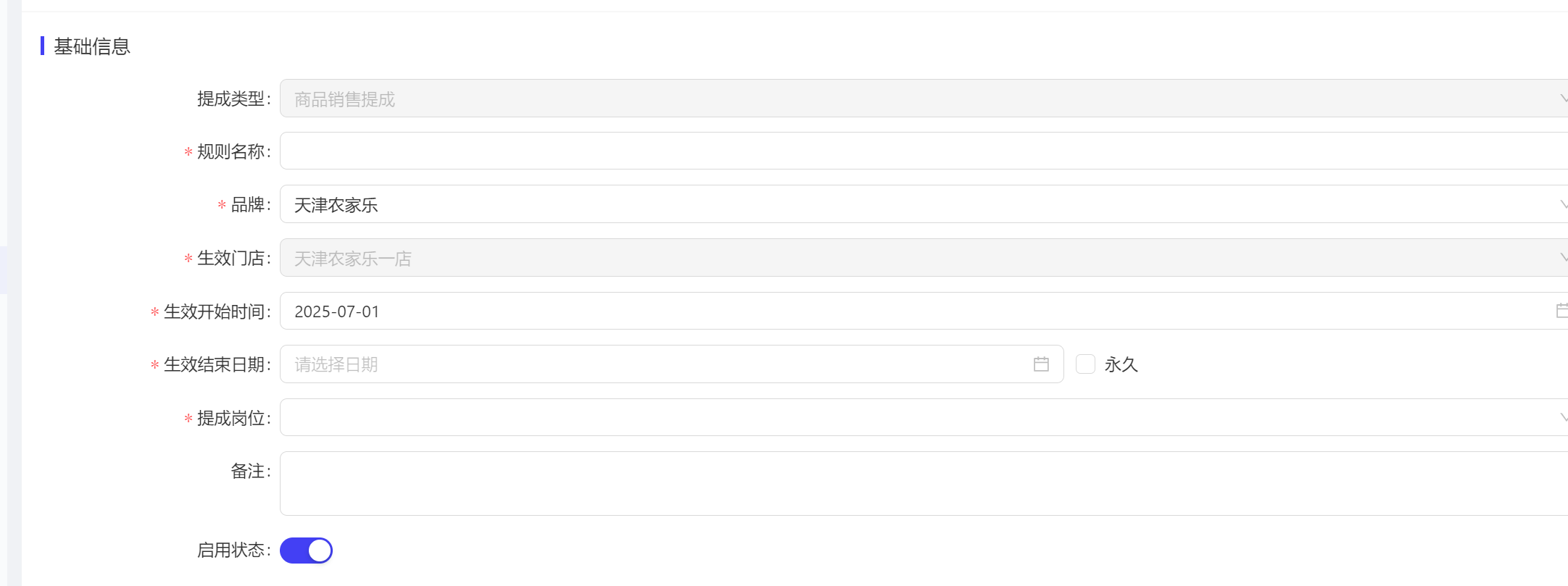Click into the 规则名称 input field
The width and height of the screenshot is (1568, 586).
click(924, 151)
